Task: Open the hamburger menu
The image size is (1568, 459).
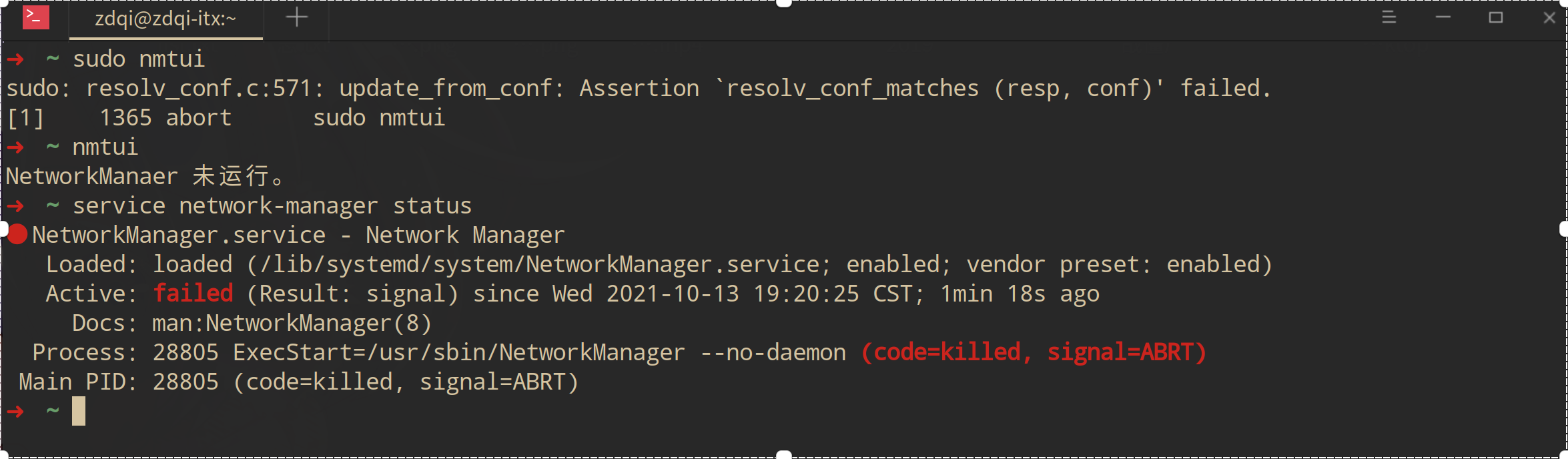Action: point(1389,17)
